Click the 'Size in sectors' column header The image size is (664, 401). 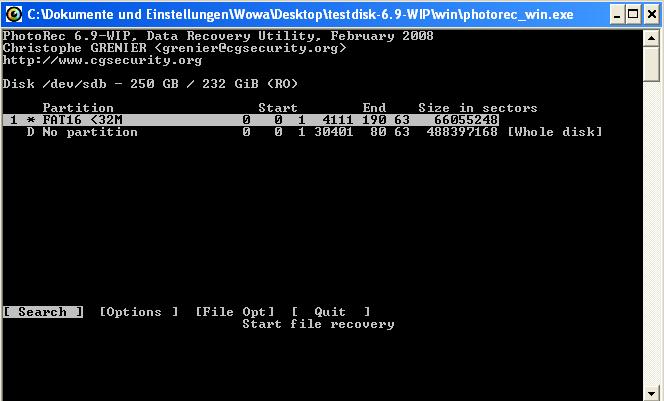478,108
